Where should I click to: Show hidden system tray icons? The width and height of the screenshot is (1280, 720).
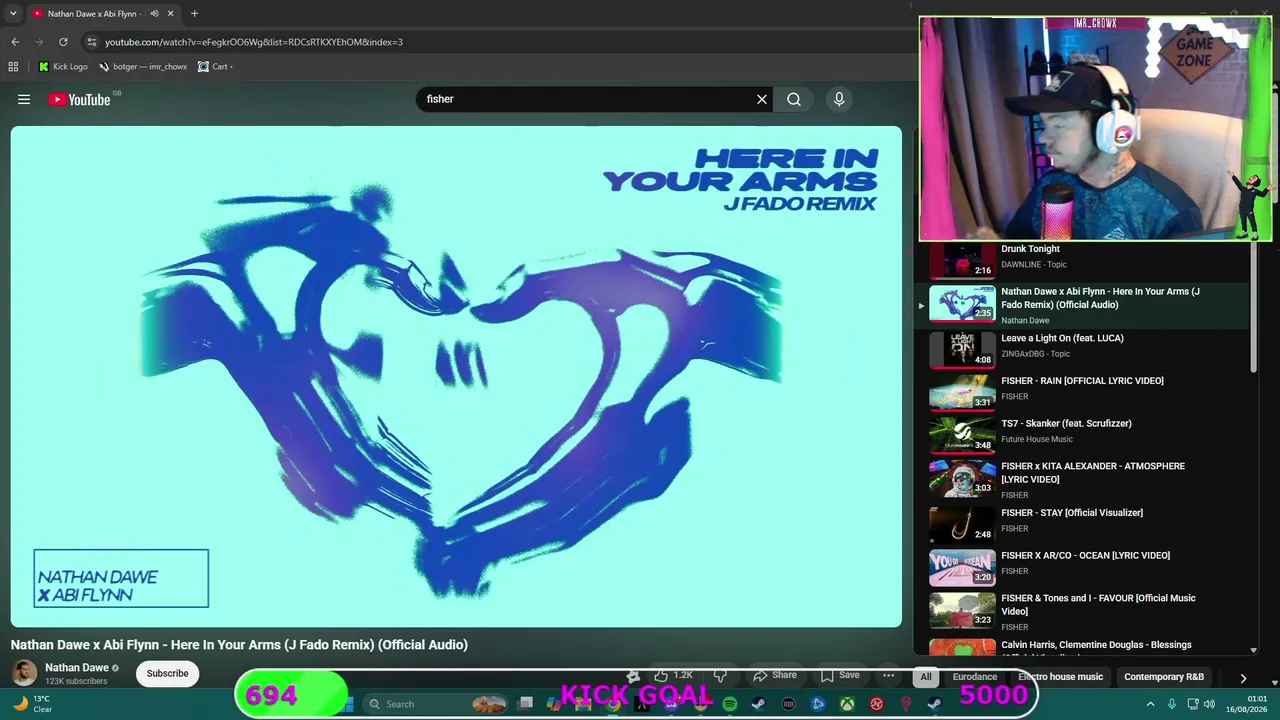[1150, 704]
